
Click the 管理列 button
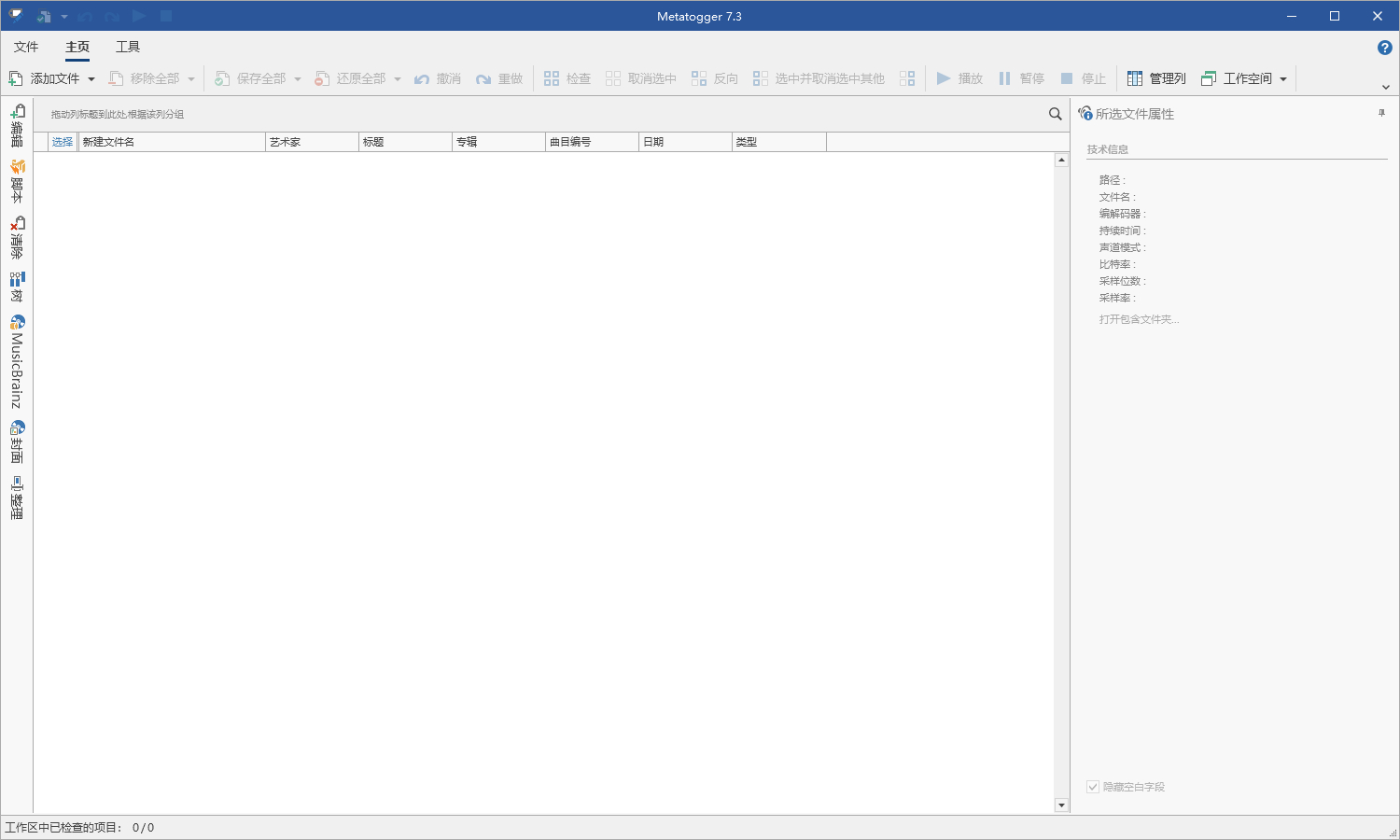click(x=1156, y=78)
